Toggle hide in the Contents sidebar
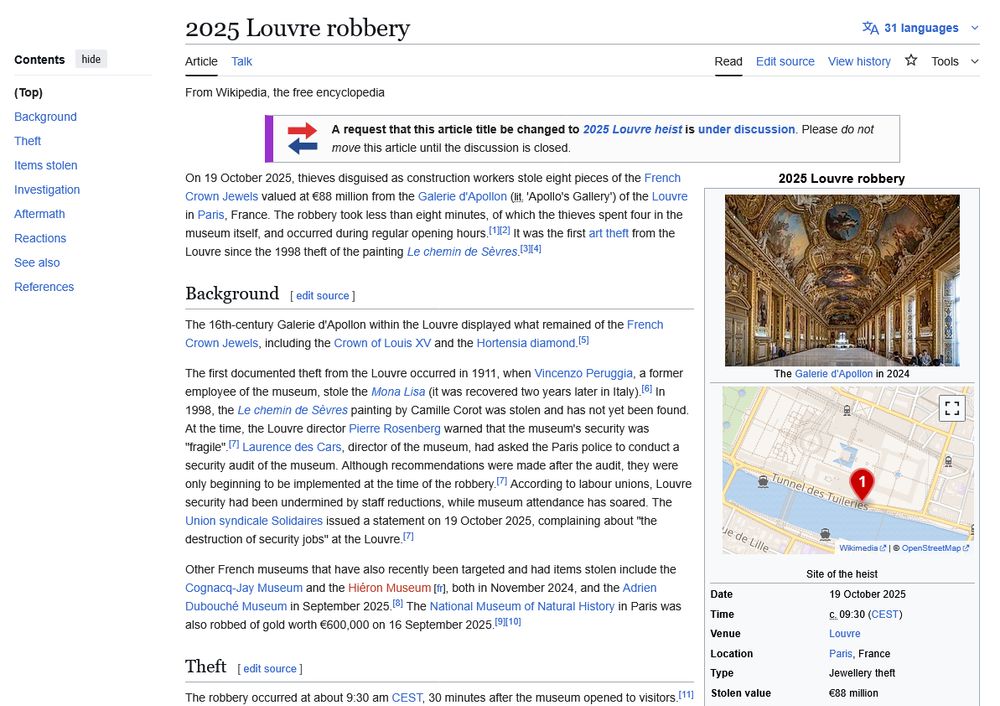 pos(91,59)
